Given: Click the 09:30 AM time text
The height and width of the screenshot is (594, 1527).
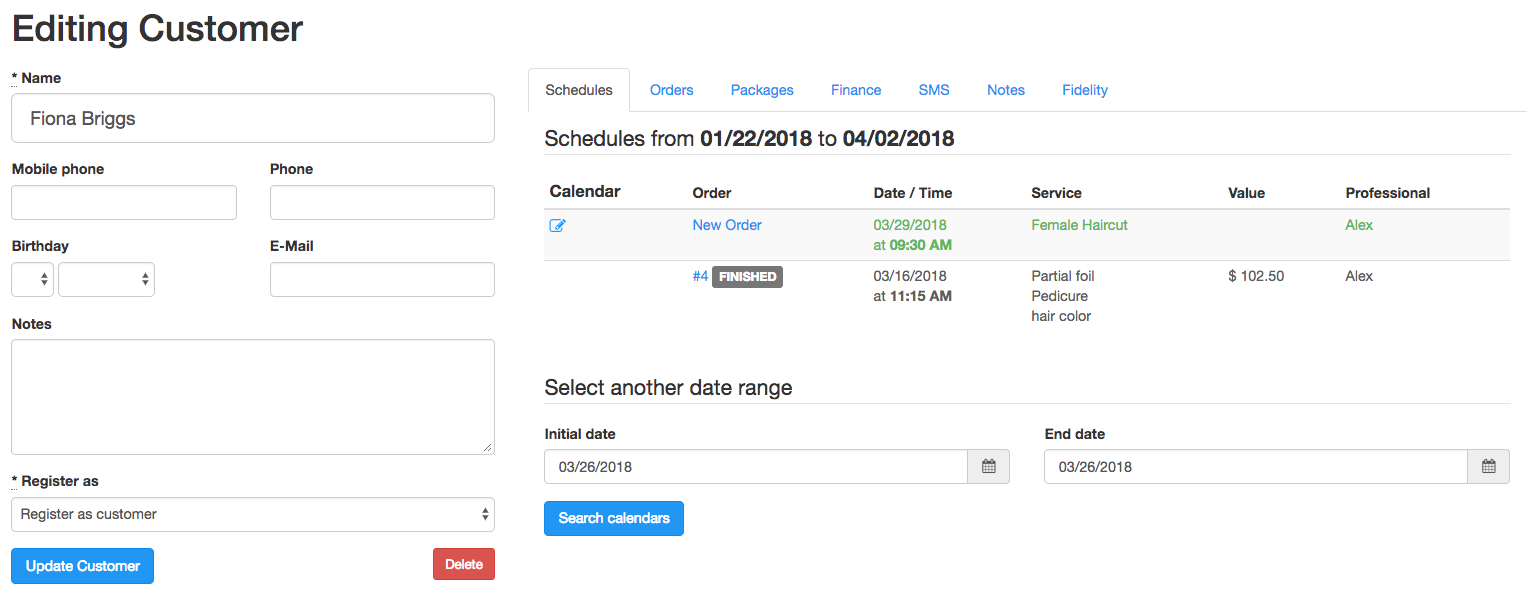Looking at the screenshot, I should click(x=920, y=245).
